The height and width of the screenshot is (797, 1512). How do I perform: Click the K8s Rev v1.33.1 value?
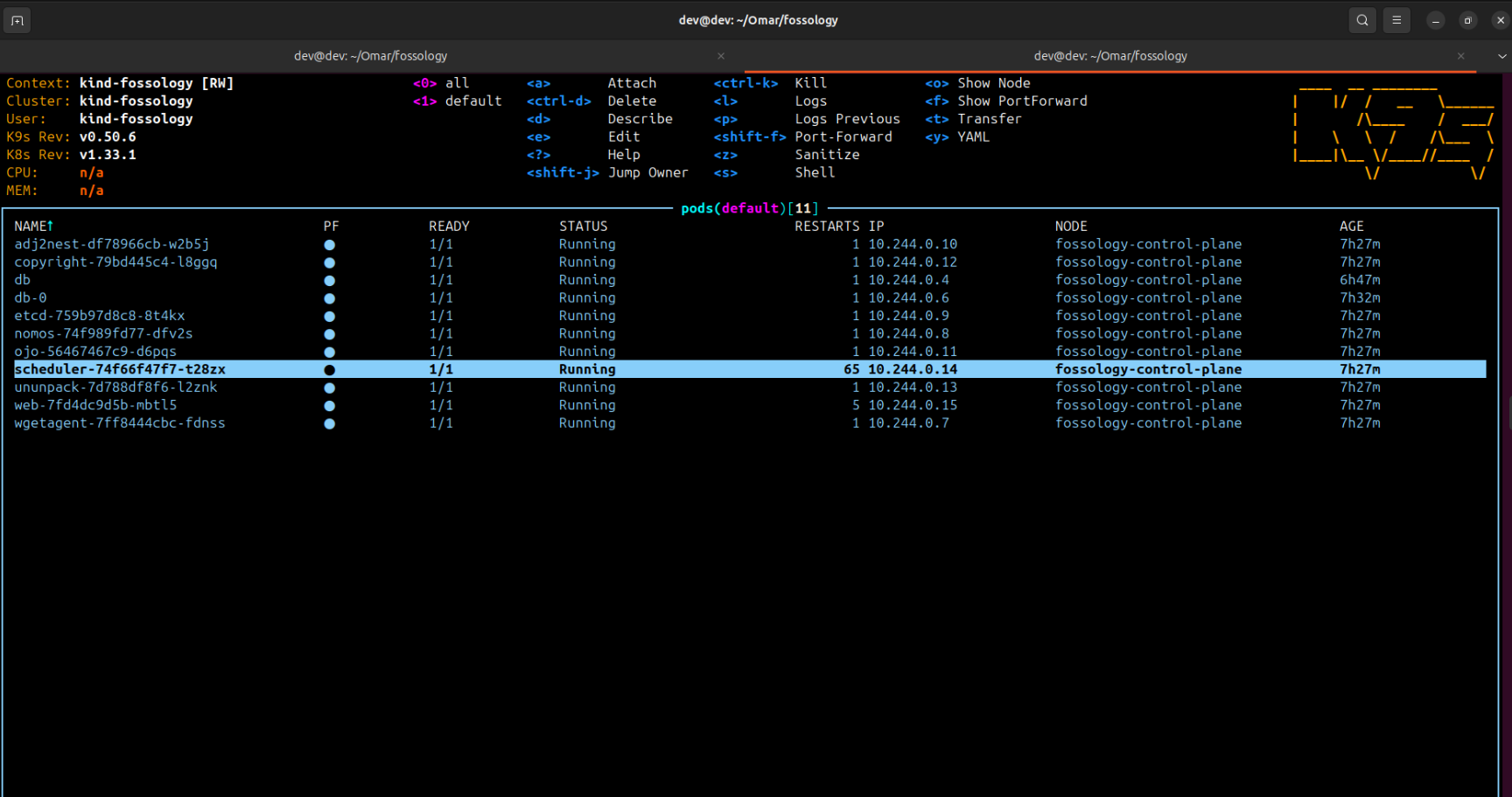[x=108, y=155]
